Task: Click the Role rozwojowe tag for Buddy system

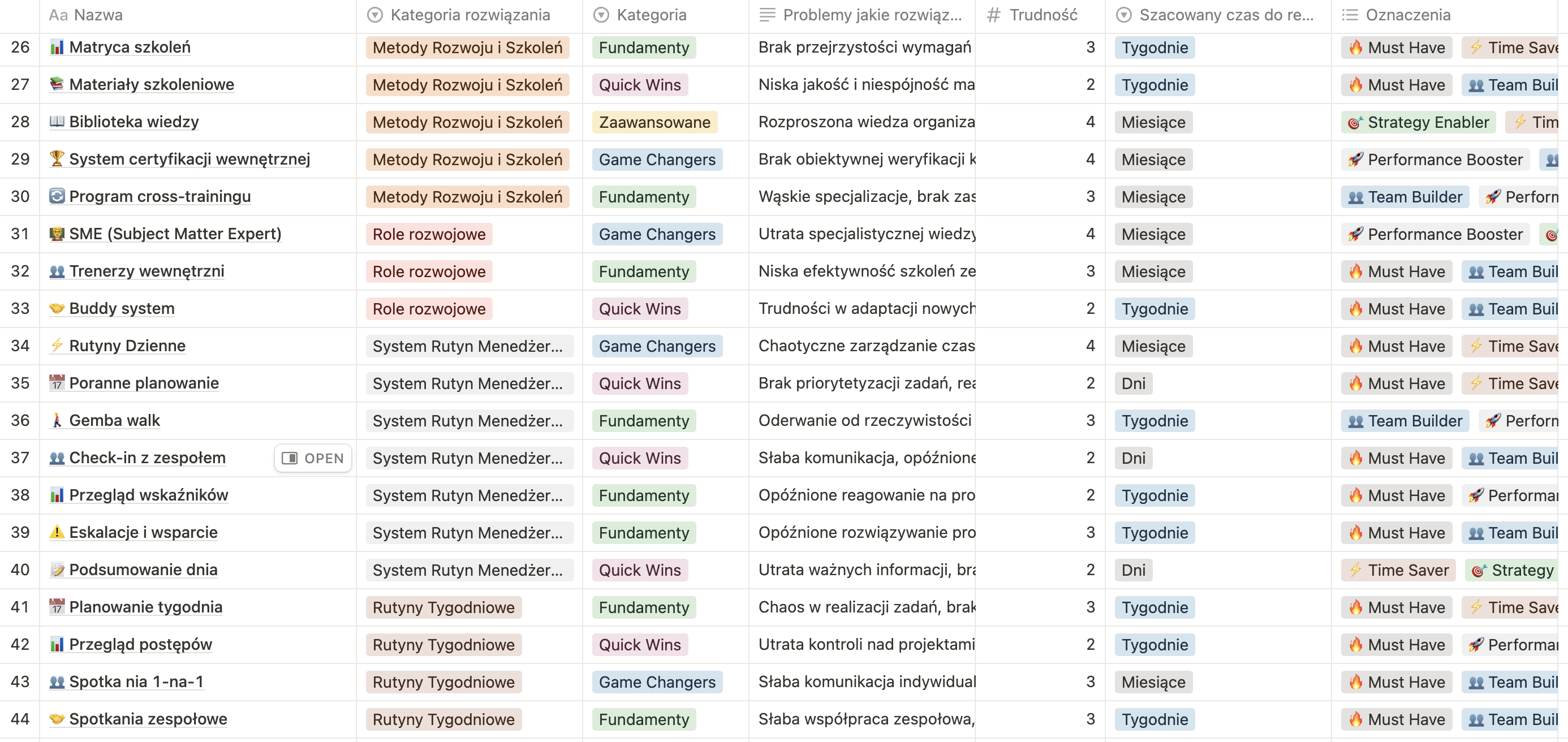Action: pyautogui.click(x=429, y=309)
